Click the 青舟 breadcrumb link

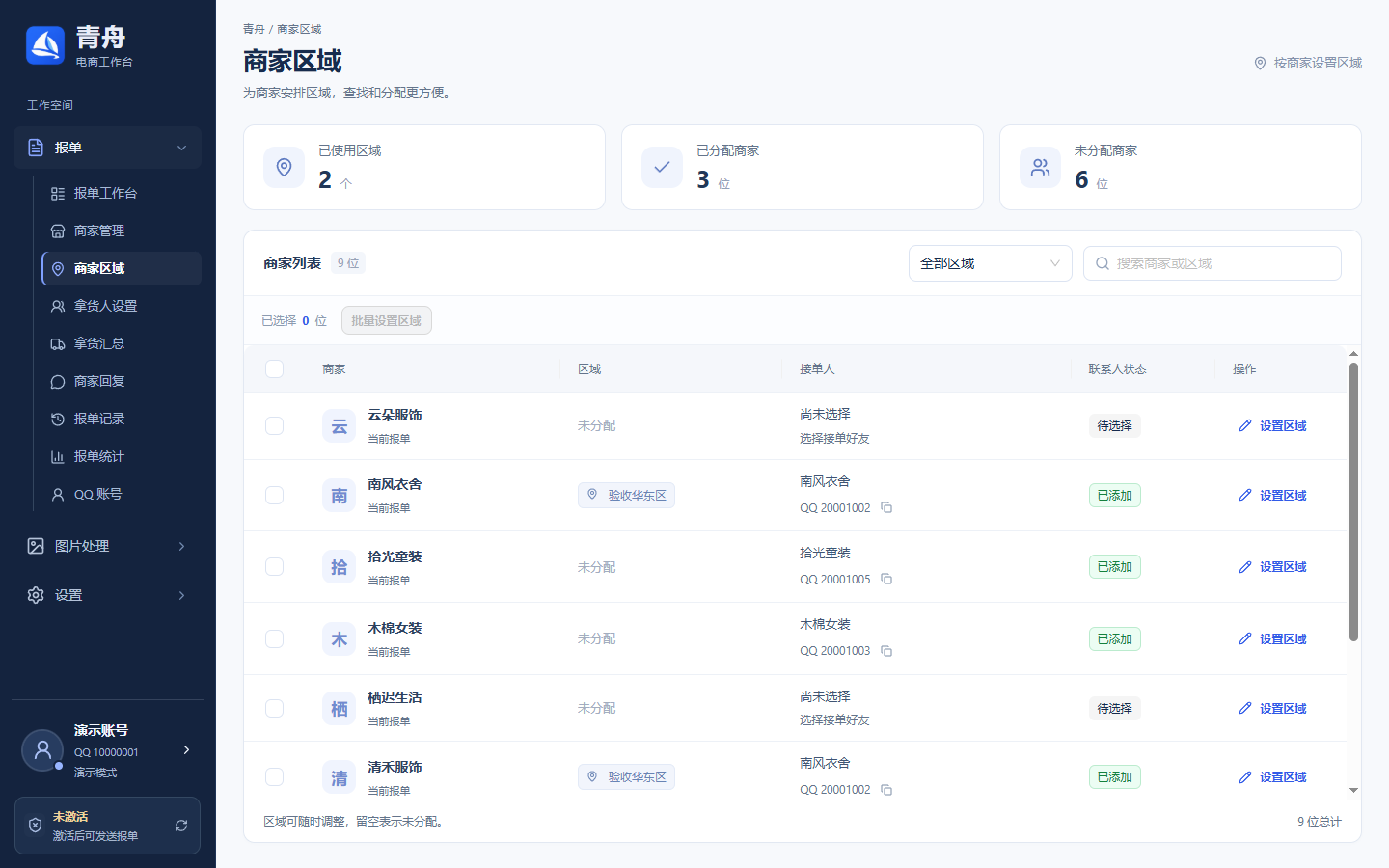(x=254, y=29)
